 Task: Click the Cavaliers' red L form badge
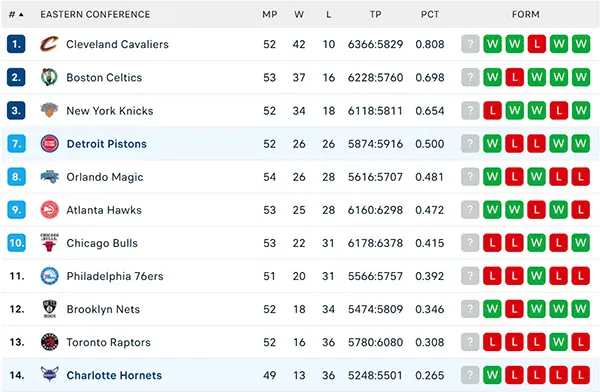pos(536,44)
